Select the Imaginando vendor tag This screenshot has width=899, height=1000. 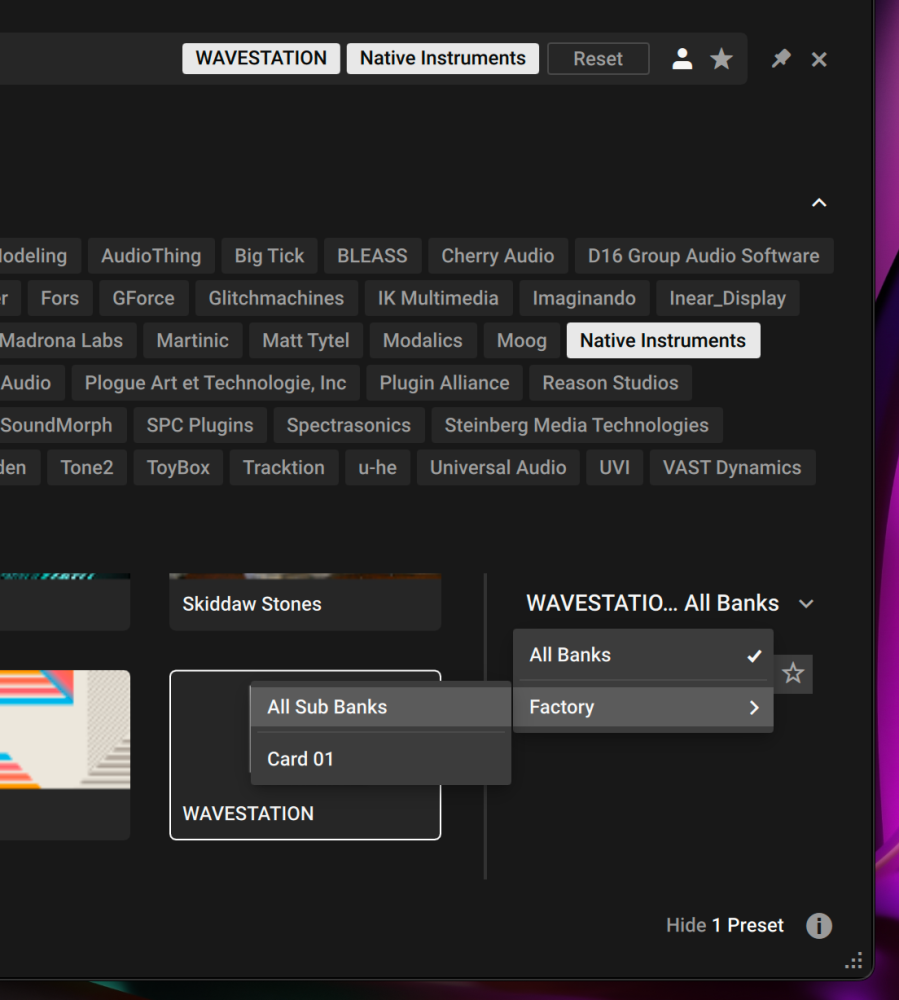click(584, 298)
